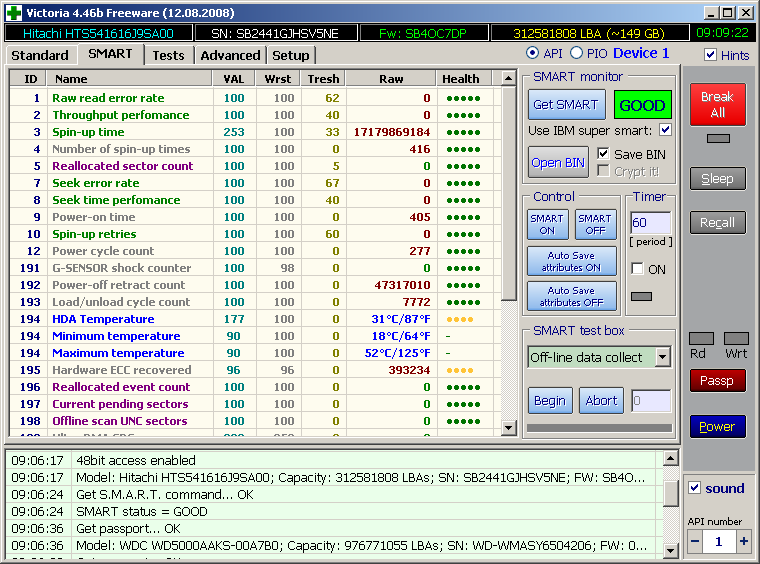Begin the SMART test
Image resolution: width=760 pixels, height=564 pixels.
coord(550,401)
